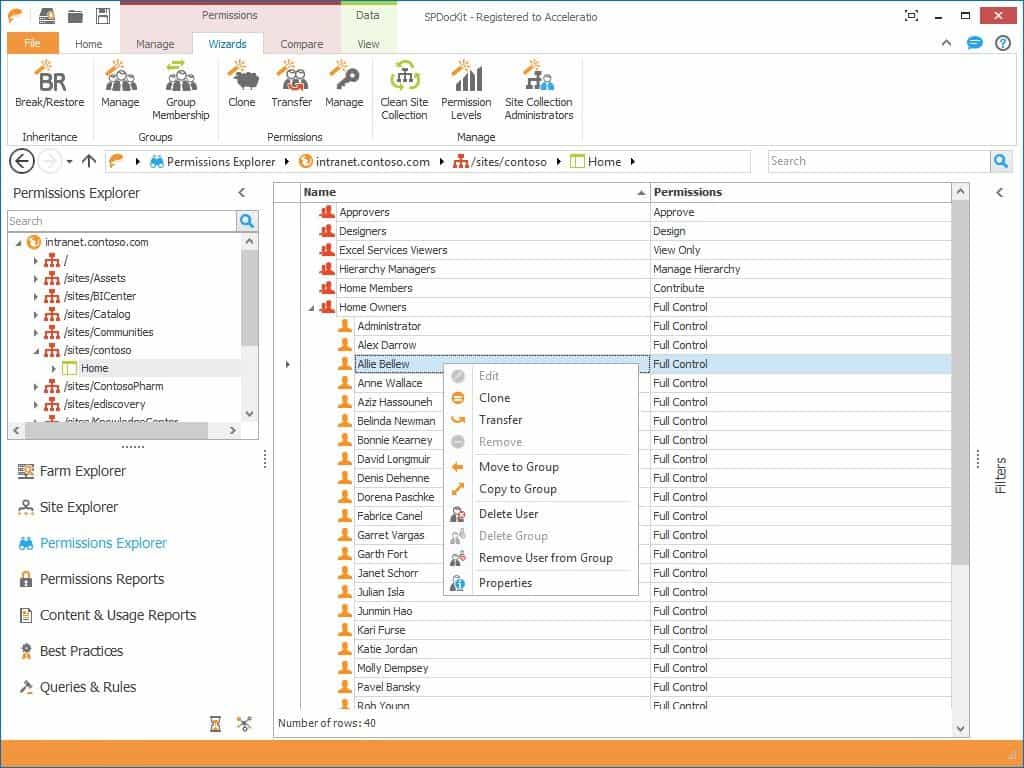Open the File menu tab
This screenshot has height=768, width=1024.
point(33,43)
